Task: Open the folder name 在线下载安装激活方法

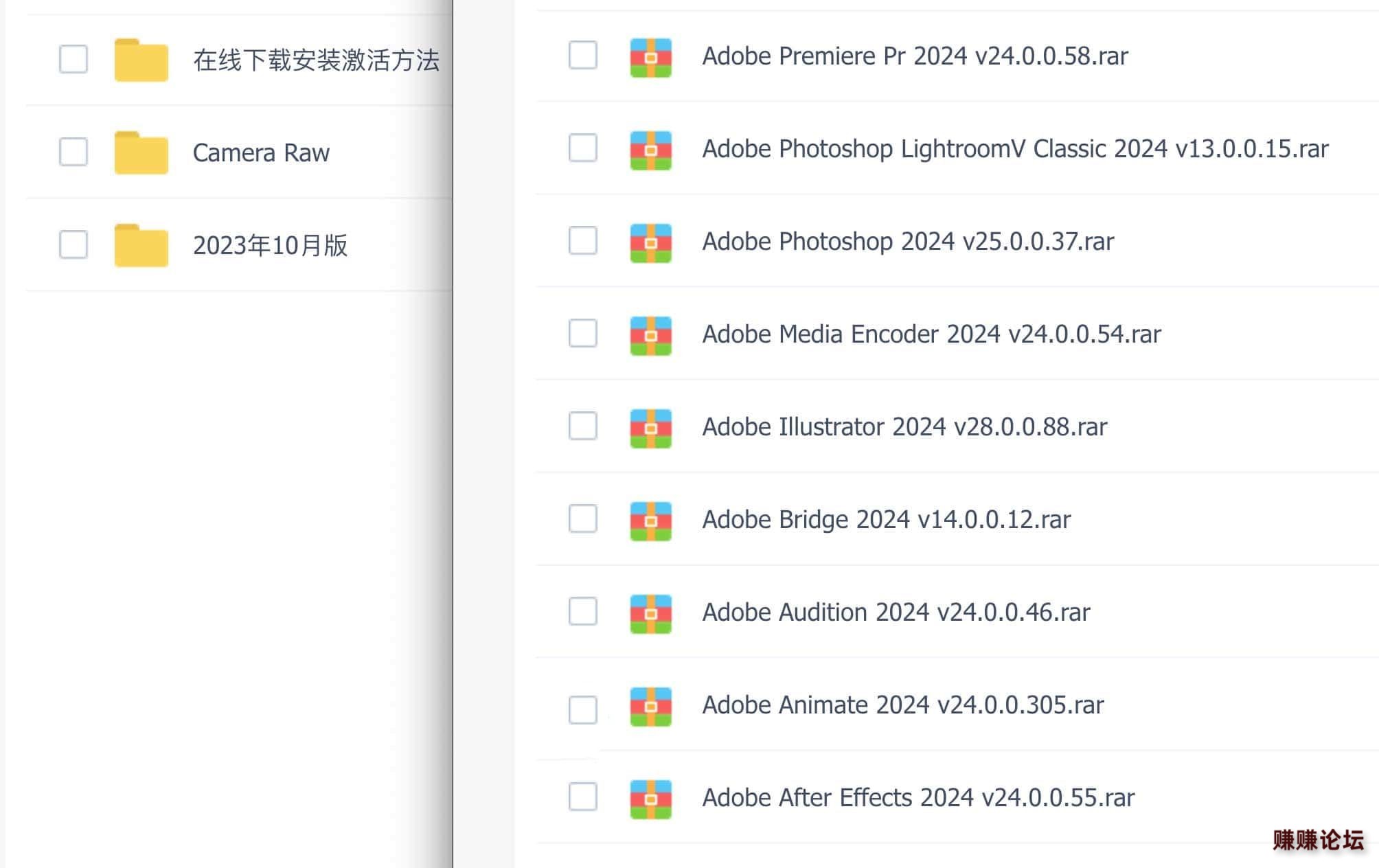Action: click(316, 60)
